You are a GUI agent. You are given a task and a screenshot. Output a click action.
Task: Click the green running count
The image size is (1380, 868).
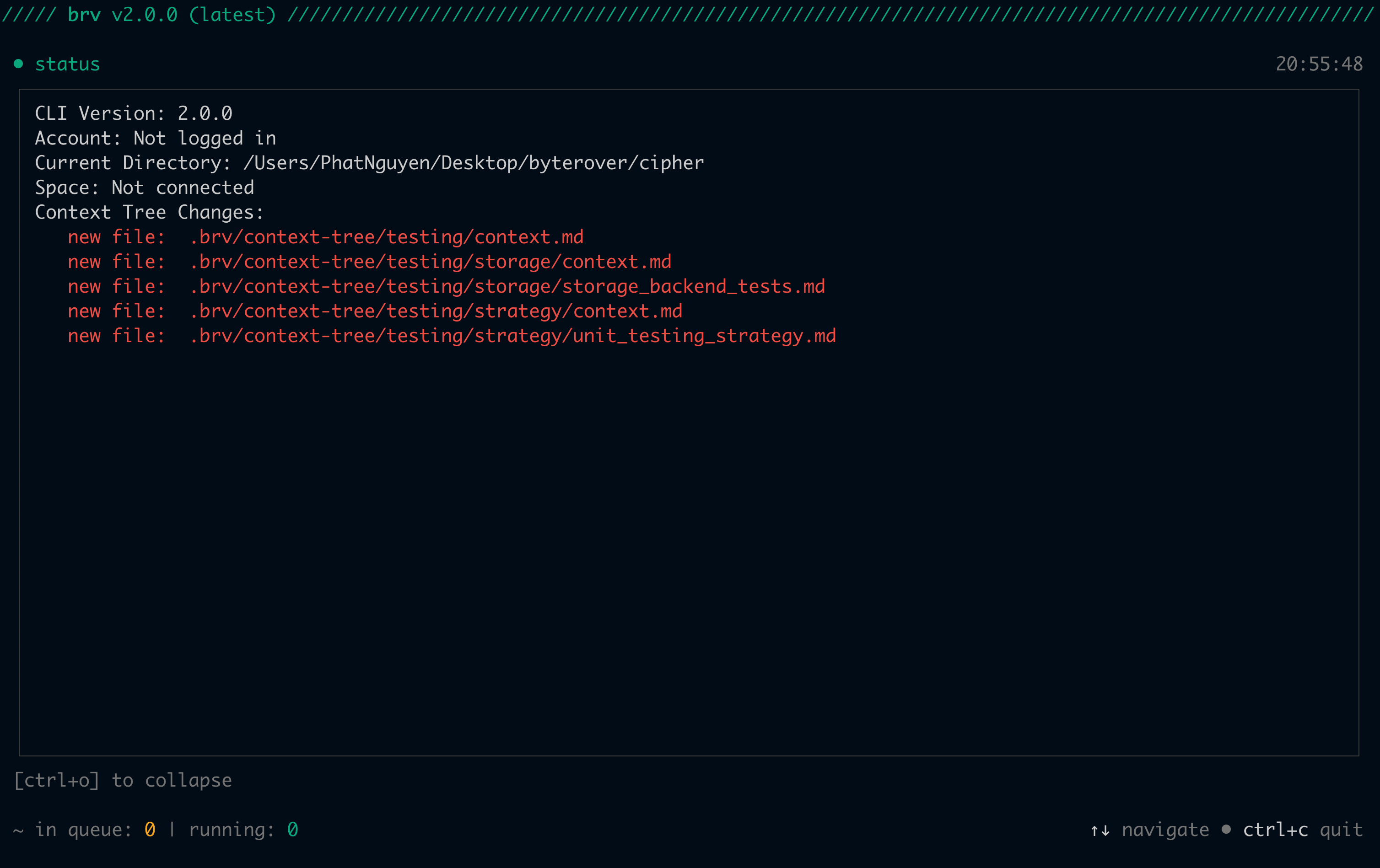[292, 830]
